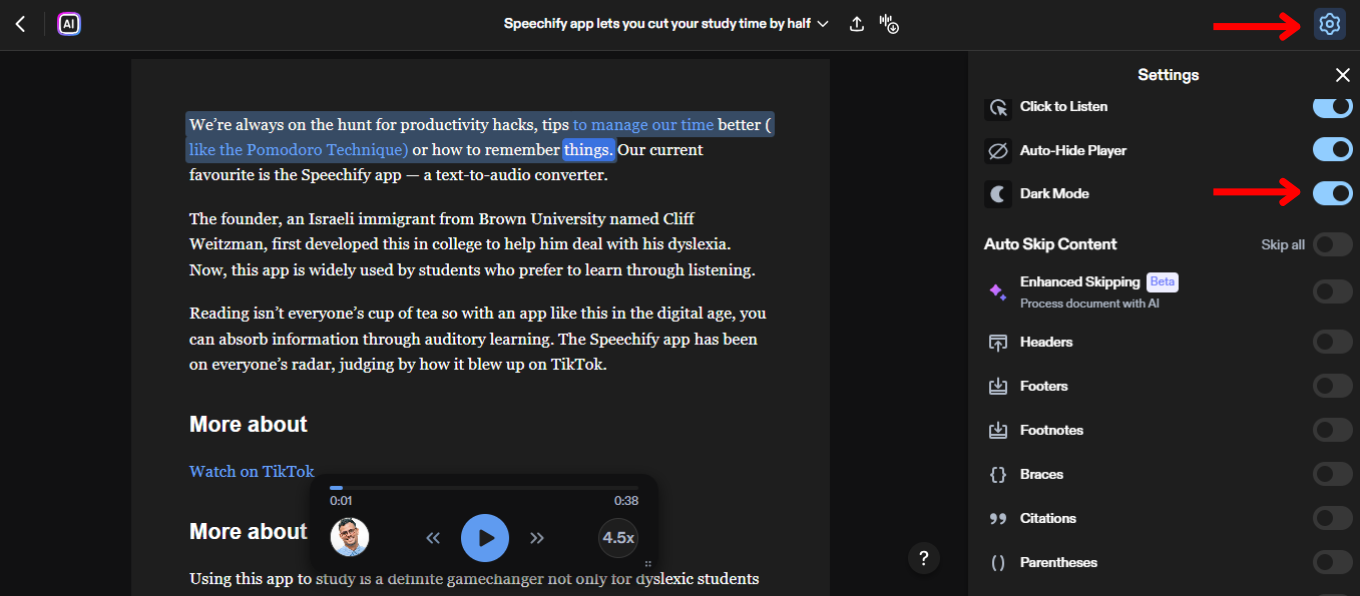
Task: Select the narrator voice avatar
Action: coord(350,537)
